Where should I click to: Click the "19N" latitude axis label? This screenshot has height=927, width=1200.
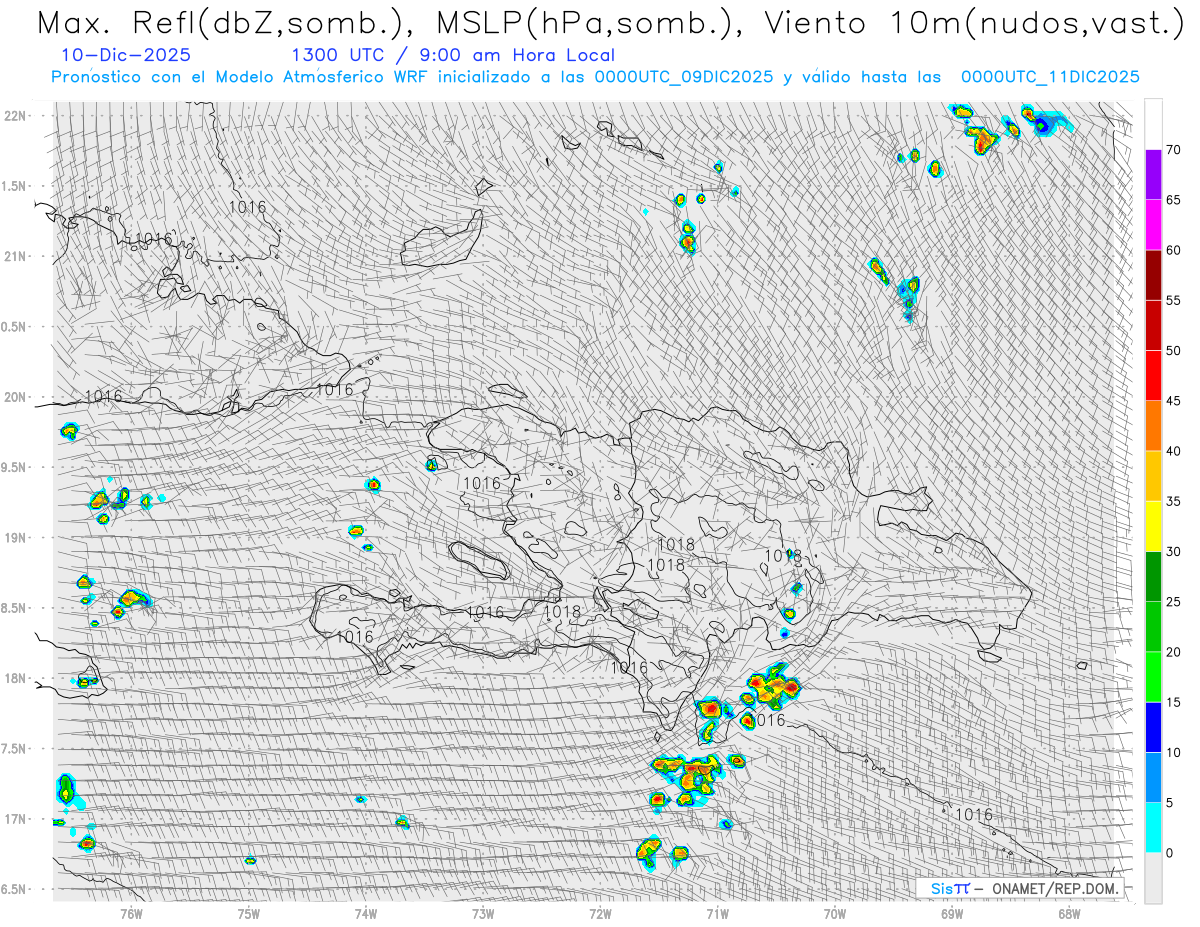point(17,537)
